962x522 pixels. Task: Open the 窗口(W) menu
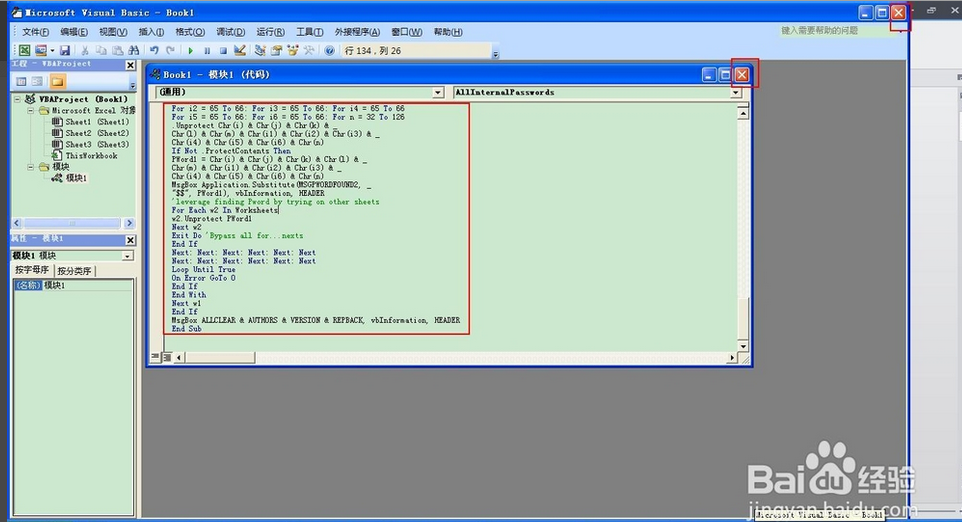407,32
